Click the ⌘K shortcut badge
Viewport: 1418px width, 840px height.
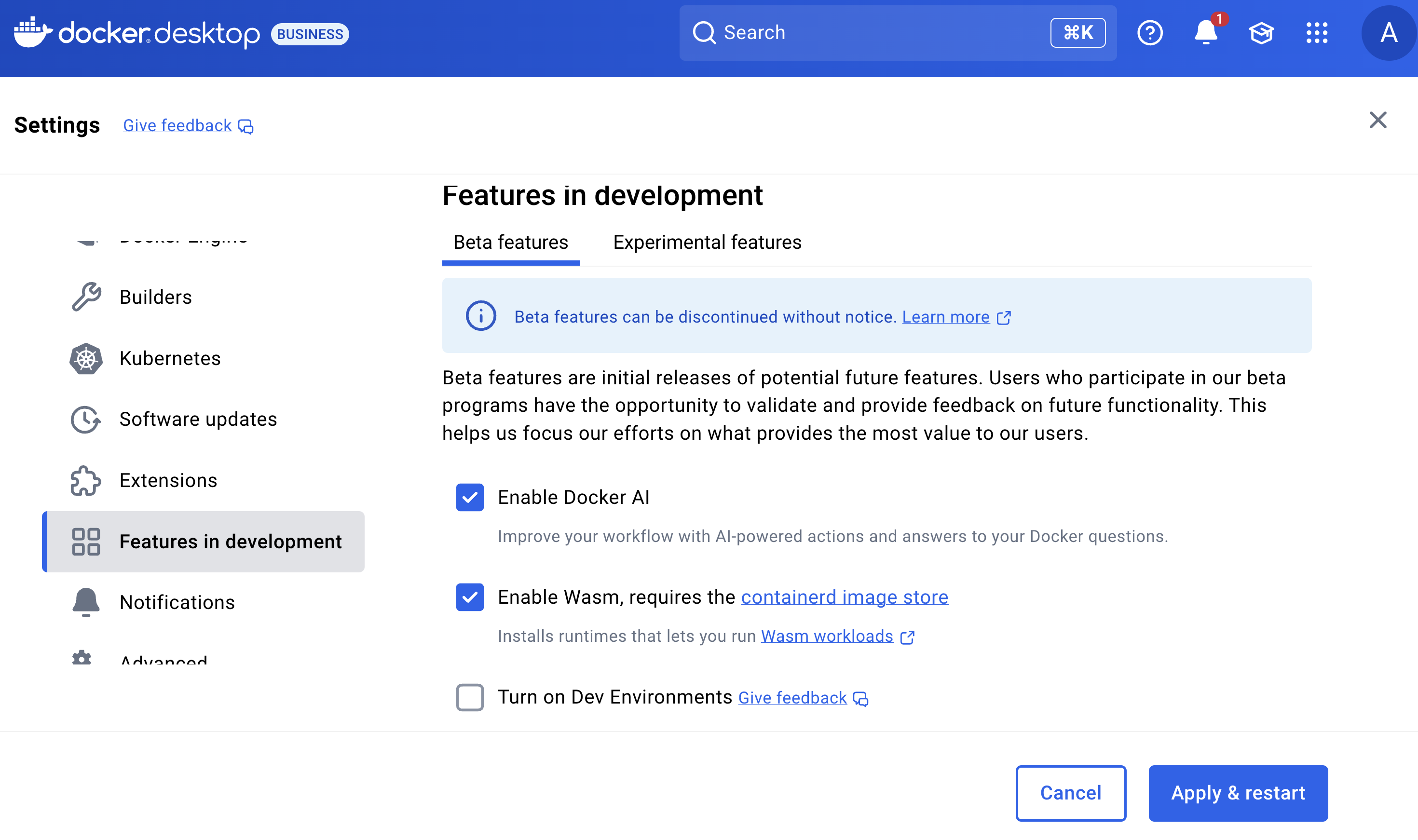(1078, 33)
